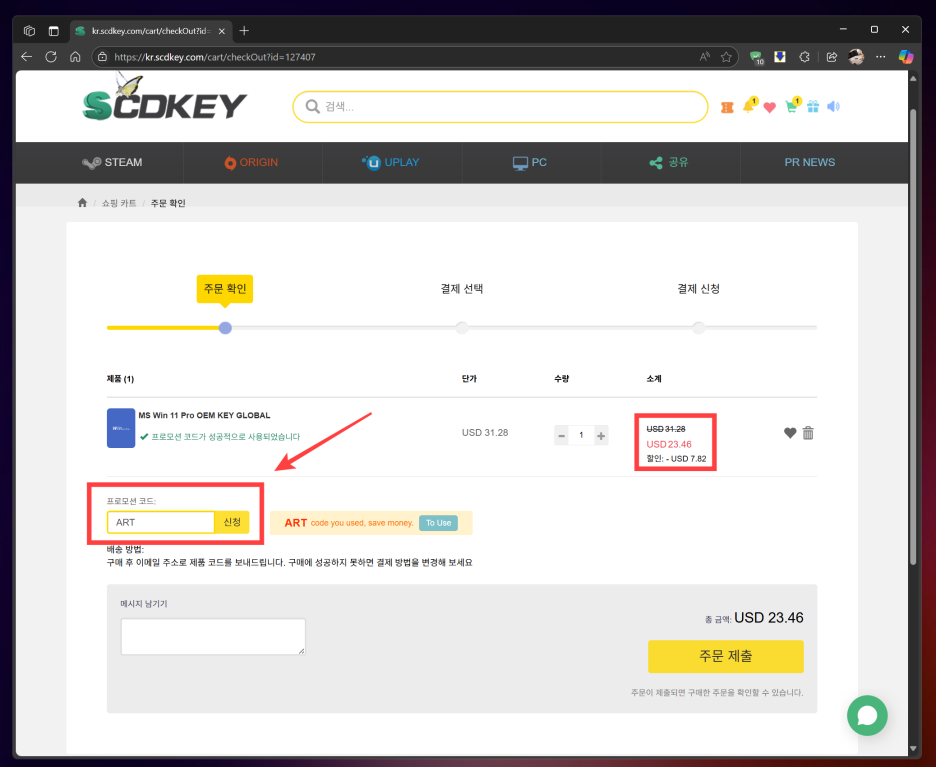Select the kr.scdkey.com browser tab

[150, 30]
